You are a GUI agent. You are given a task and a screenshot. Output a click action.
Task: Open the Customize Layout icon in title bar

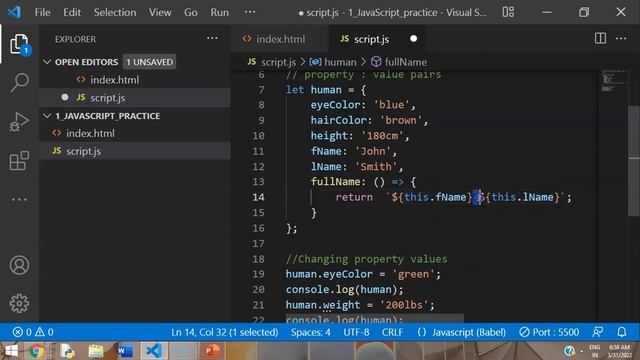tap(508, 12)
